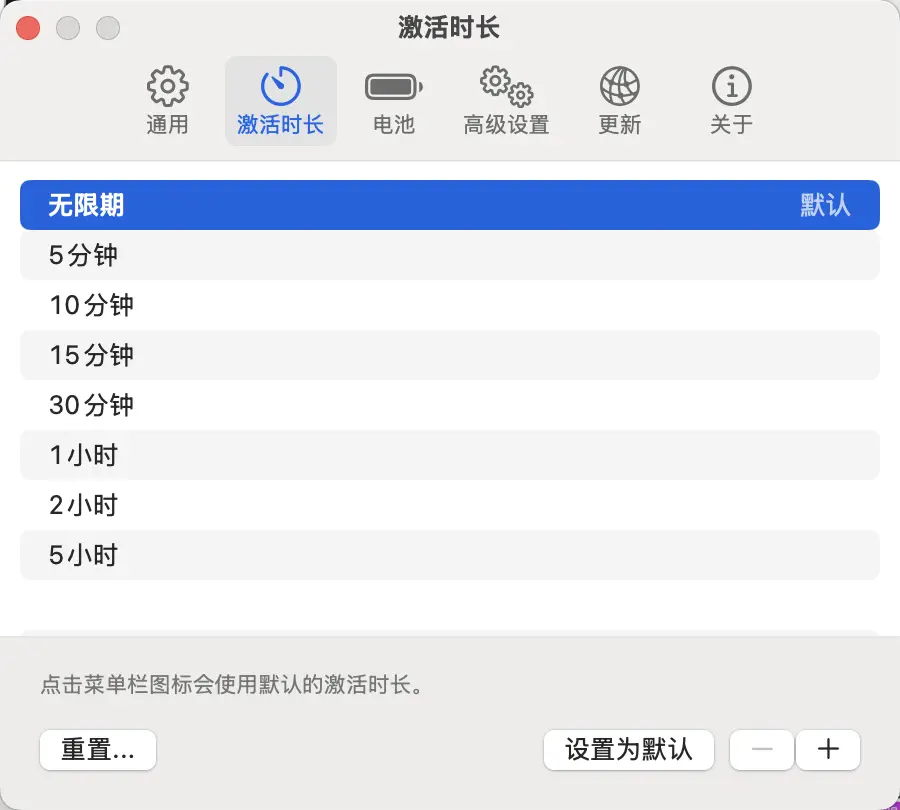Open the 通用 general settings gear icon

[167, 87]
